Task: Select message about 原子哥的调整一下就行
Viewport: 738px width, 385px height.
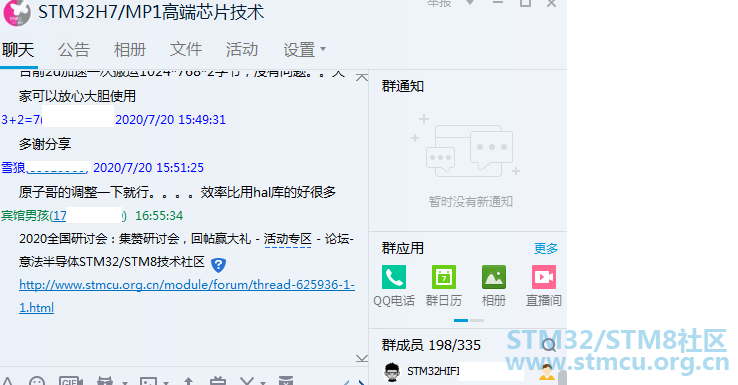Action: (177, 192)
